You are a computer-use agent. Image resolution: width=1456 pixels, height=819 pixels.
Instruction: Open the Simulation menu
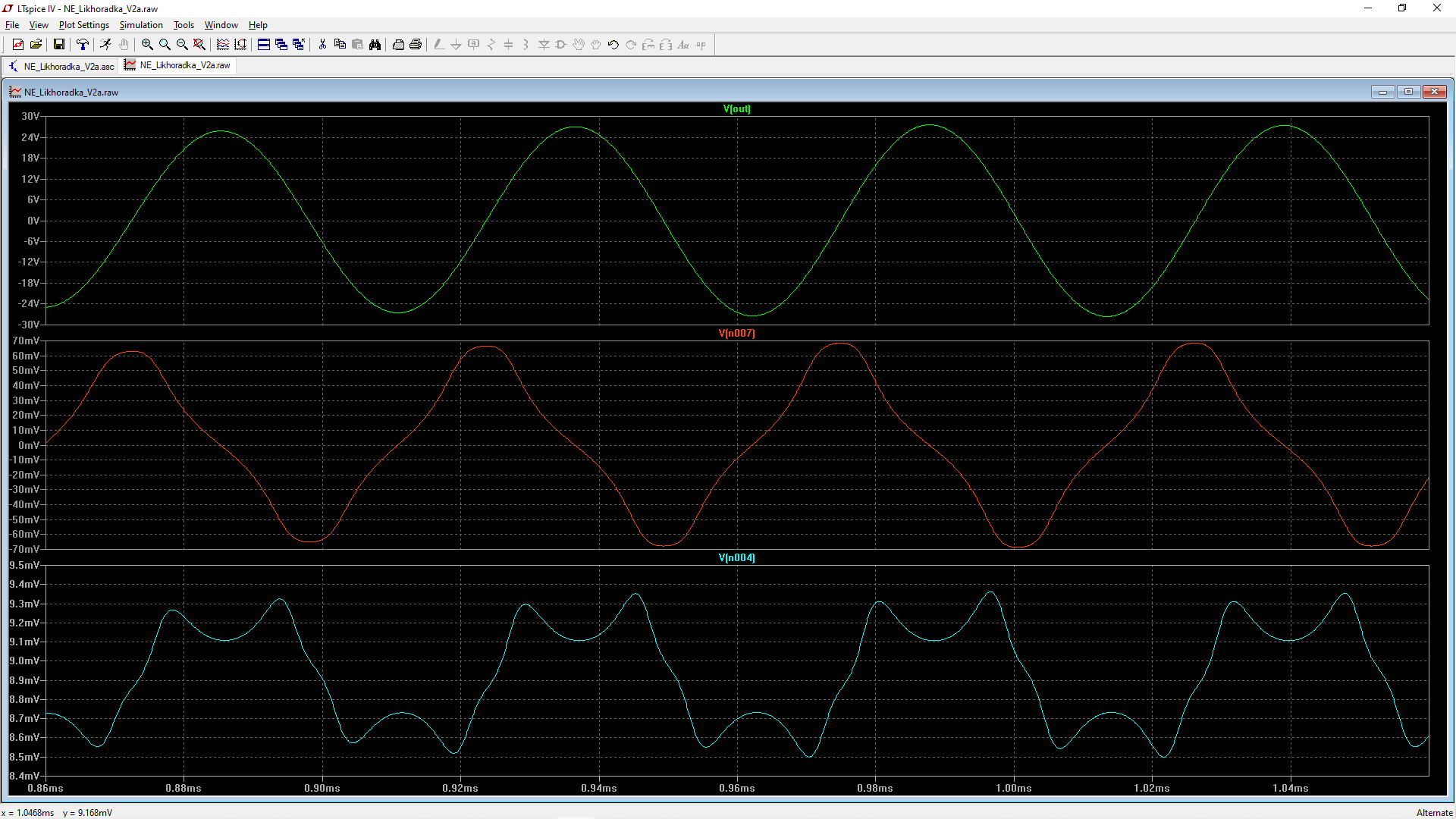140,25
